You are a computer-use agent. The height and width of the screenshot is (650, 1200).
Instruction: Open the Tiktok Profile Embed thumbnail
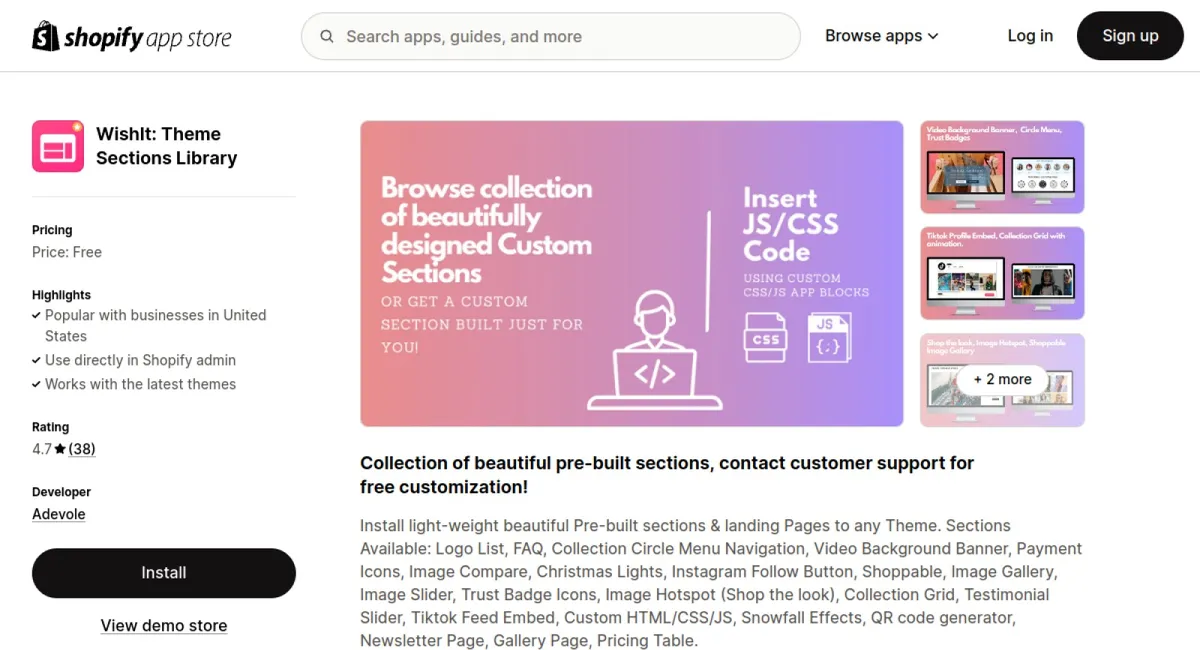pos(1001,273)
